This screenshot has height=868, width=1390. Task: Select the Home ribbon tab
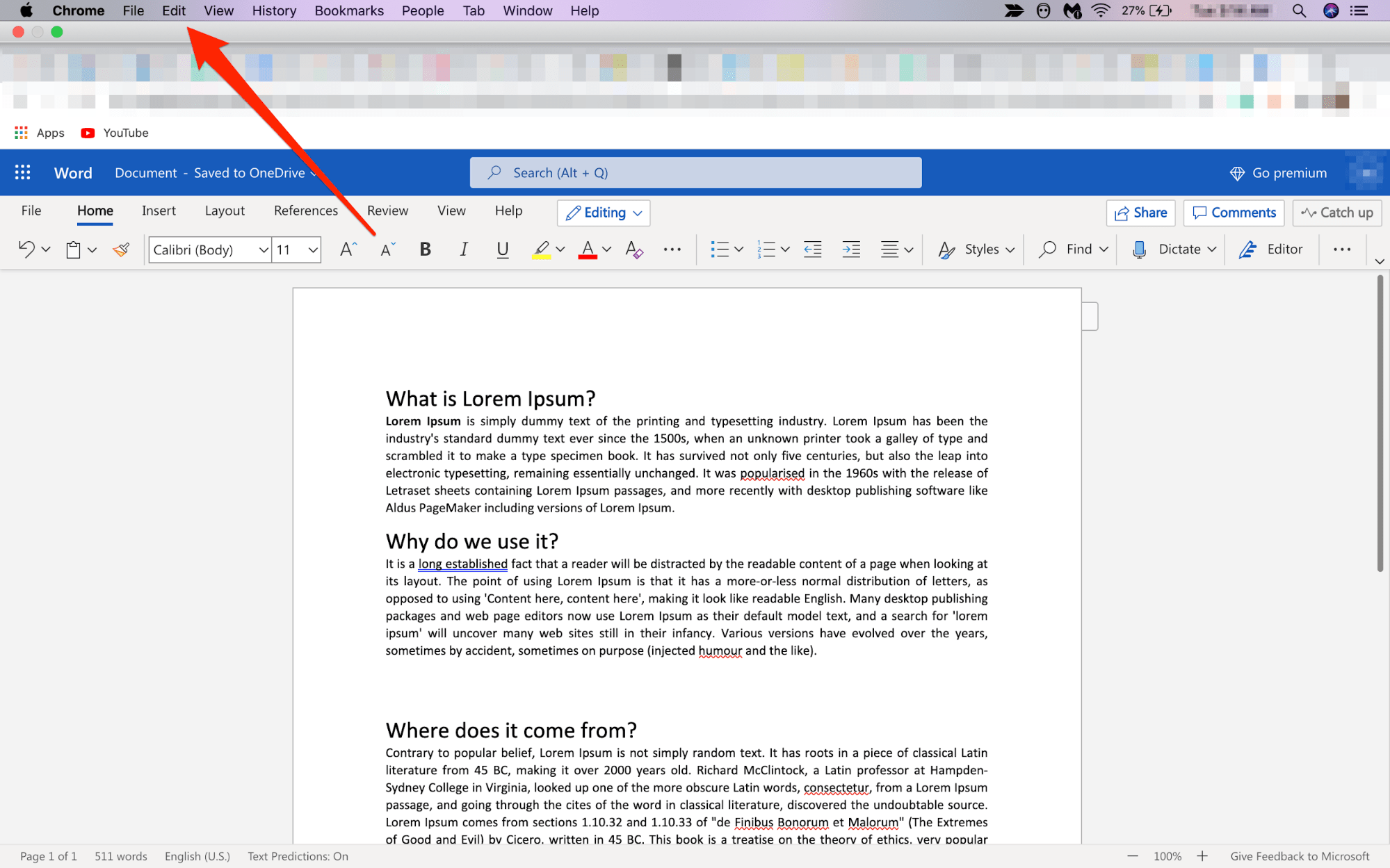coord(95,211)
